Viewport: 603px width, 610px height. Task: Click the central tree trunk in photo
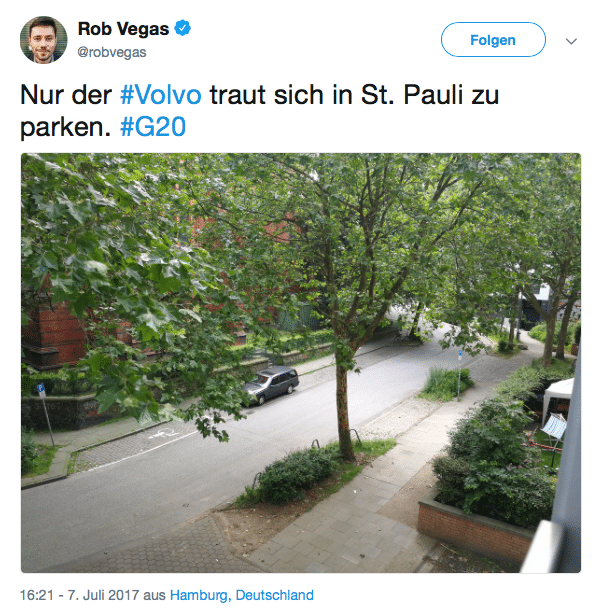point(343,410)
